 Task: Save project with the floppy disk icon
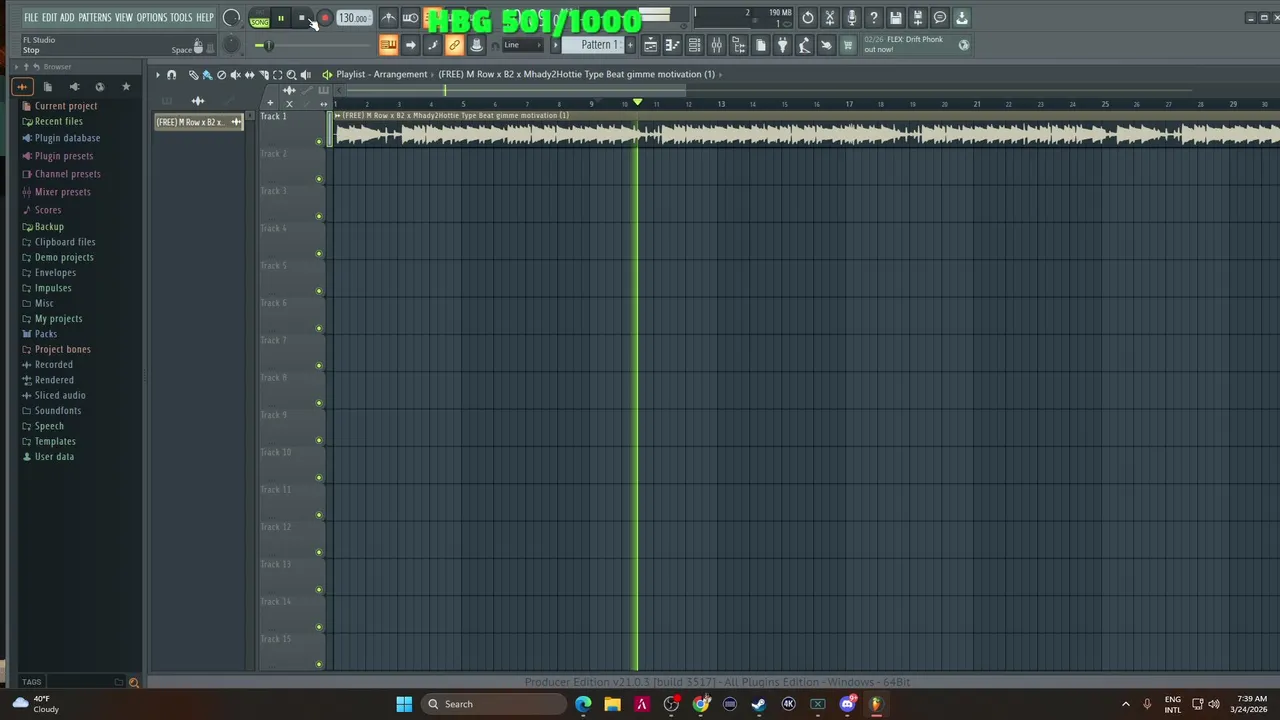[896, 18]
